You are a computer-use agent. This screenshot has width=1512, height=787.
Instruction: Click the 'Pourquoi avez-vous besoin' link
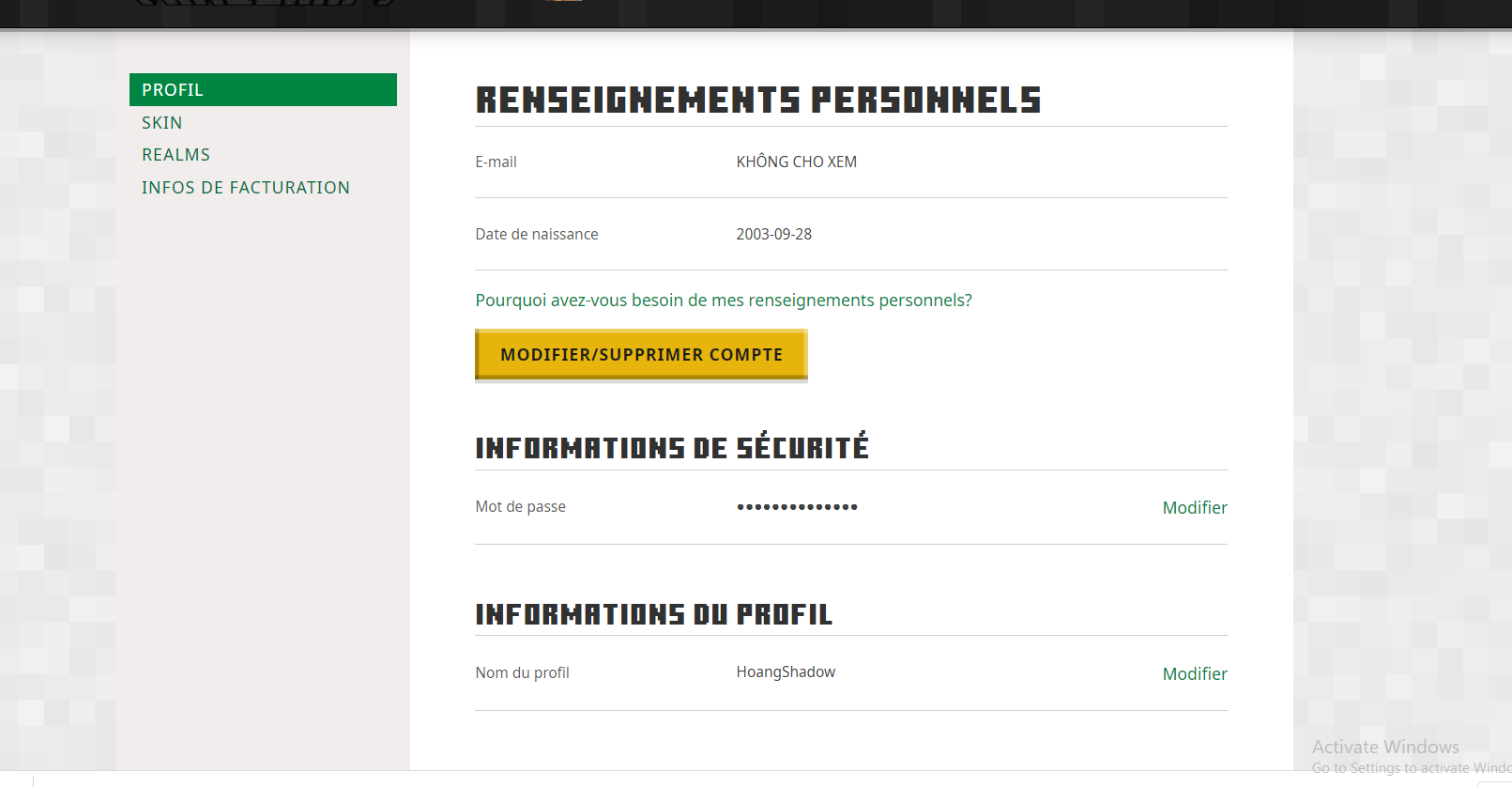pos(724,301)
